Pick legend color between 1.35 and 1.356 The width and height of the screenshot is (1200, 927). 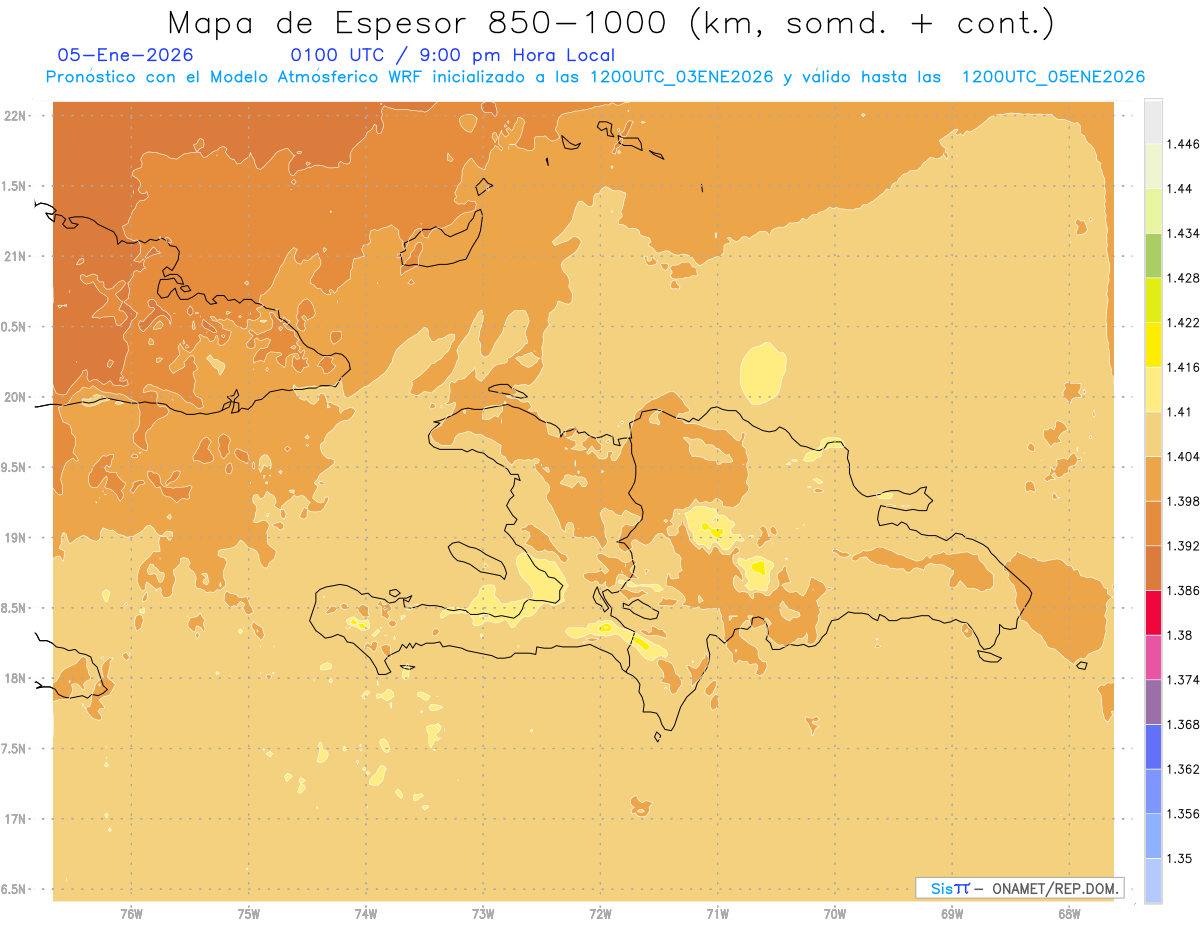[1153, 836]
